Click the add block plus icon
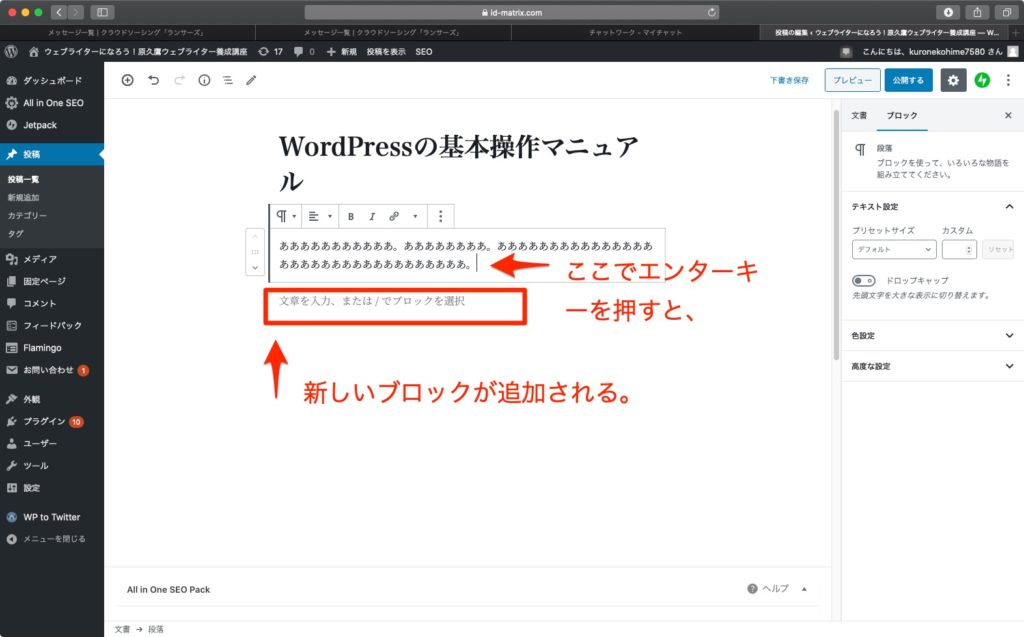 (127, 80)
